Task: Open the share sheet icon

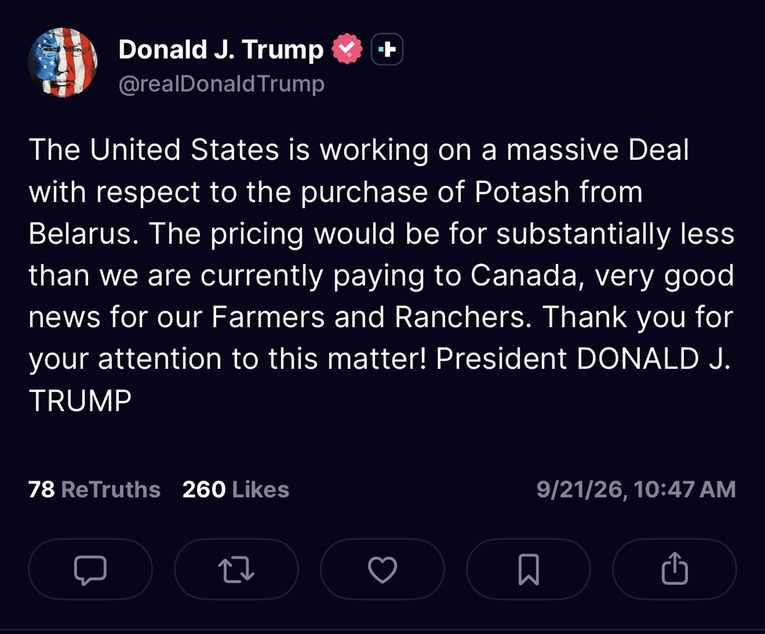Action: [674, 569]
